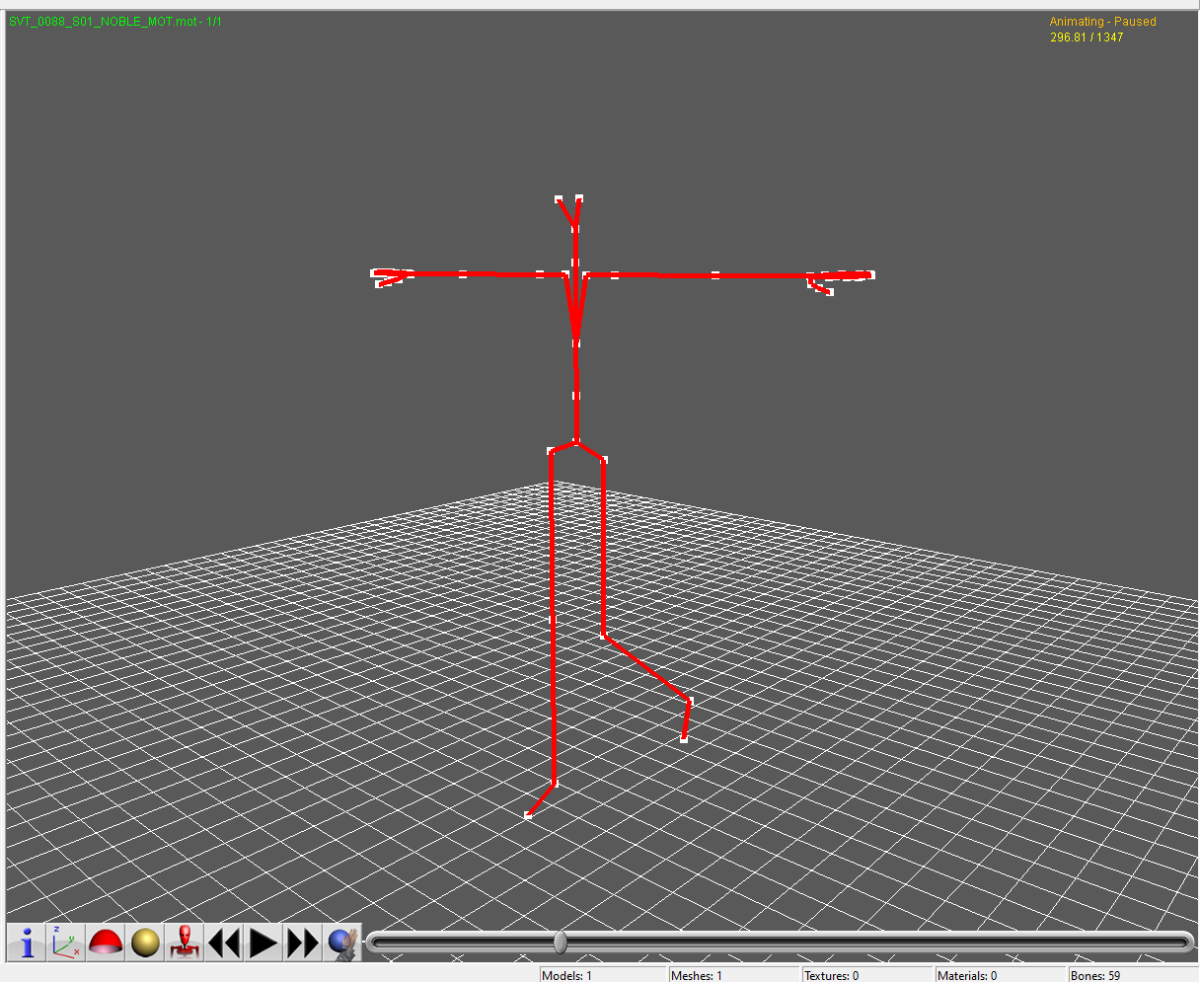Click the green .mot file name label
1200x982 pixels.
115,21
